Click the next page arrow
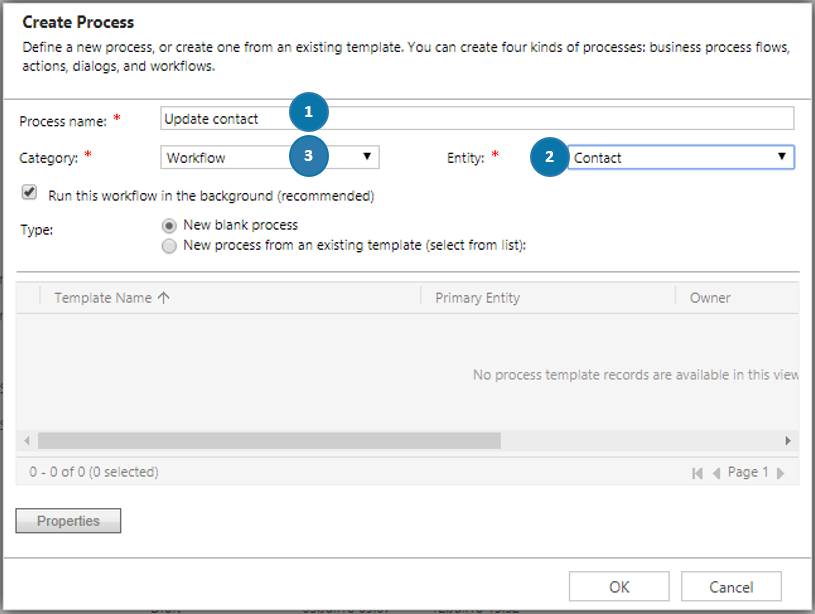The width and height of the screenshot is (815, 614). click(x=781, y=473)
